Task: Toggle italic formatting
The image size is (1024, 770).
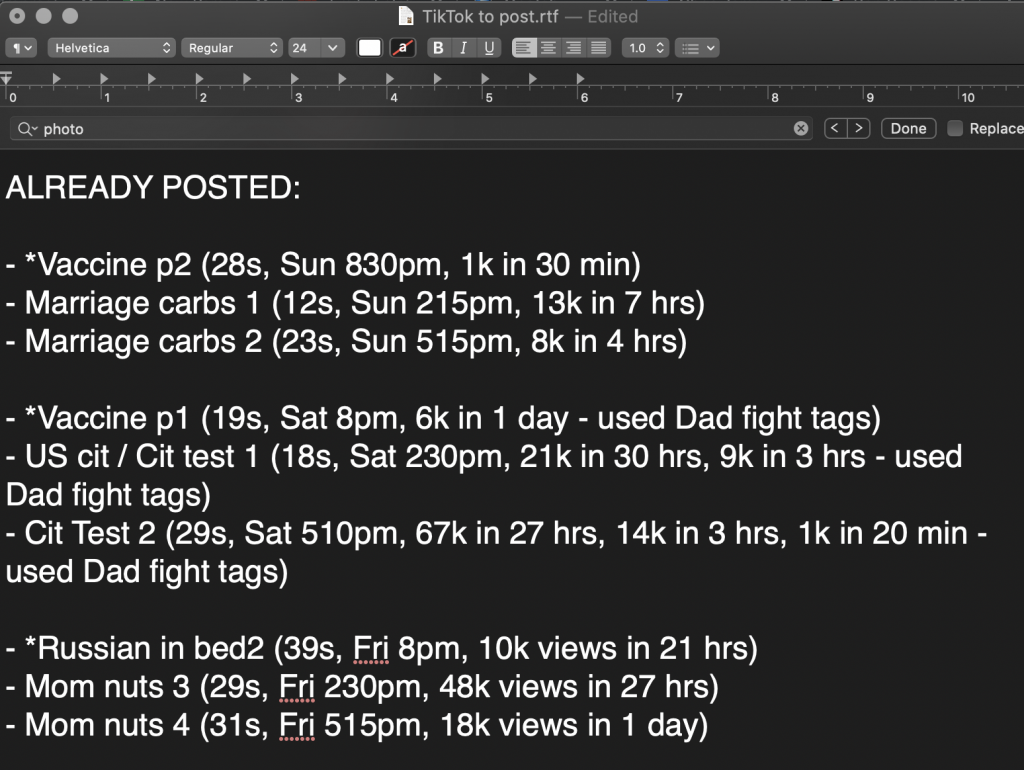Action: (463, 48)
